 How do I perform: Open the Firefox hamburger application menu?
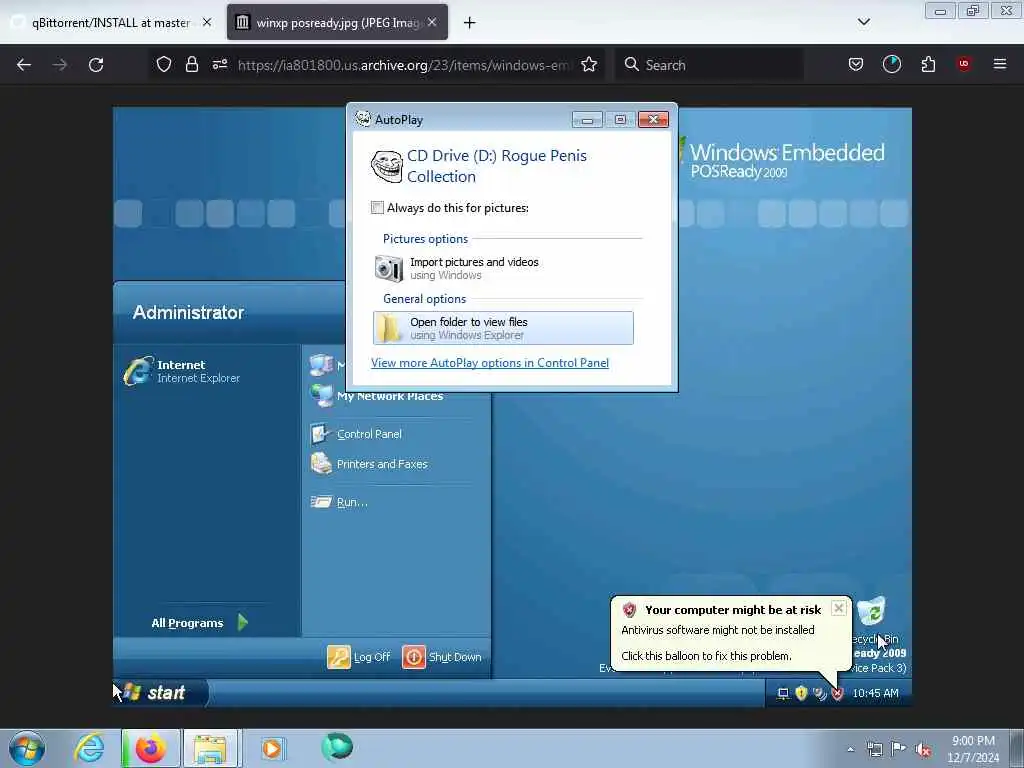(x=999, y=64)
